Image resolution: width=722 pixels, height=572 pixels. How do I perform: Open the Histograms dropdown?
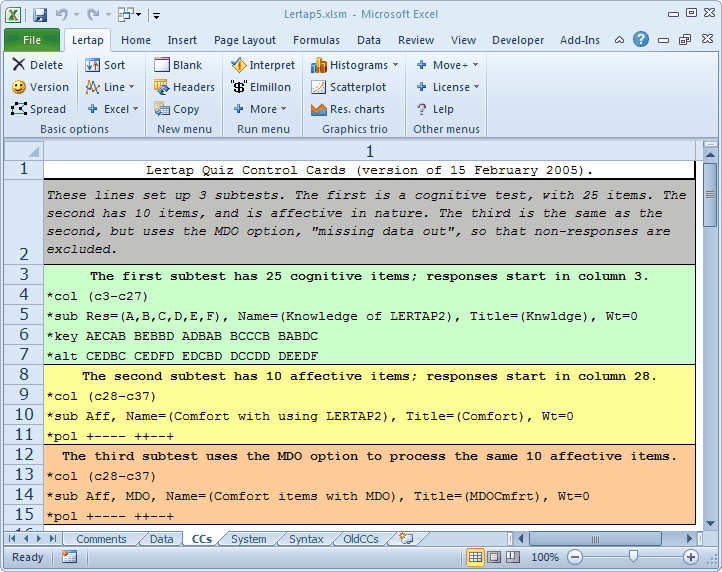[396, 65]
